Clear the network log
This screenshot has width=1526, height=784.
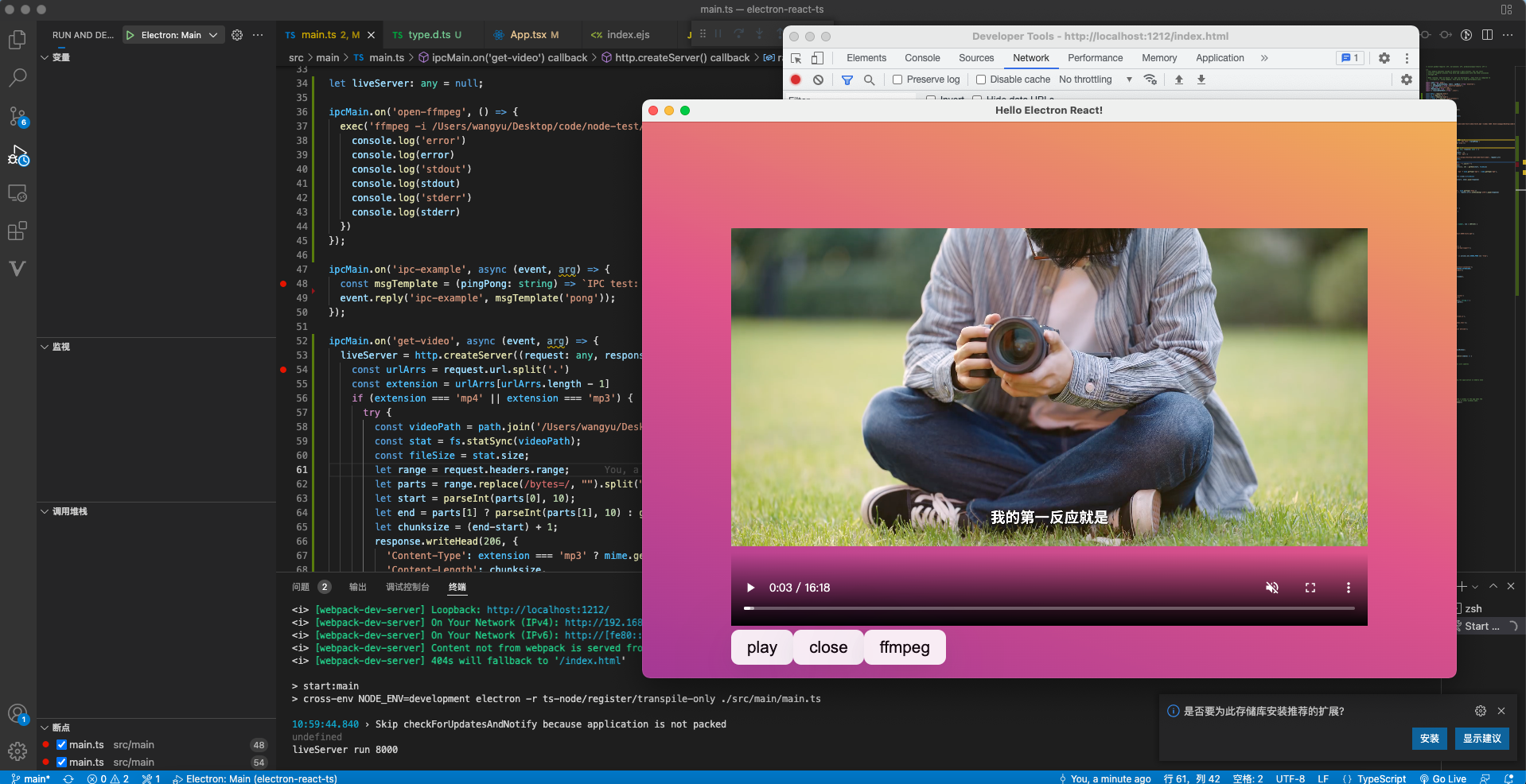pos(819,80)
